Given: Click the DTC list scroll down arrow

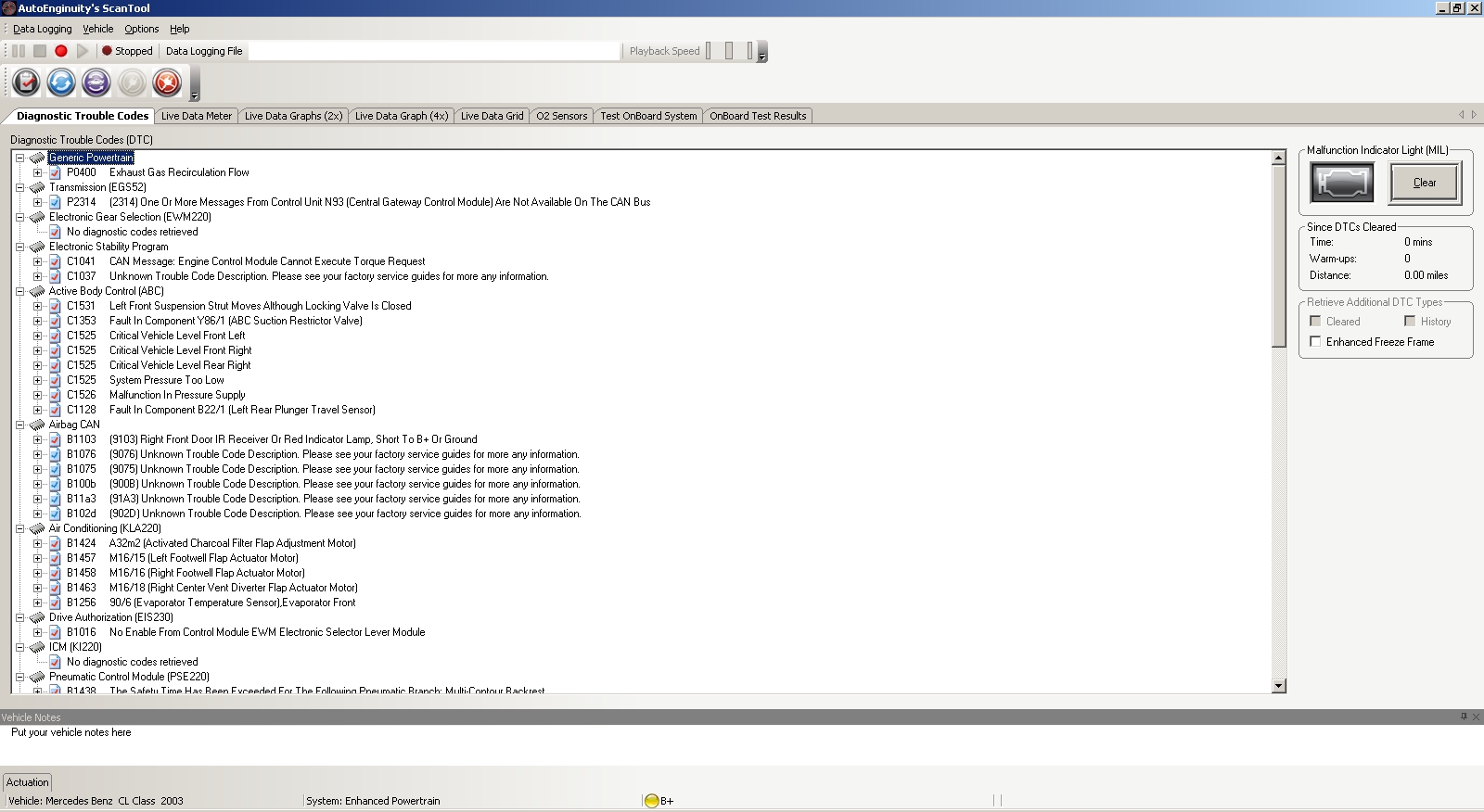Looking at the screenshot, I should pyautogui.click(x=1279, y=686).
